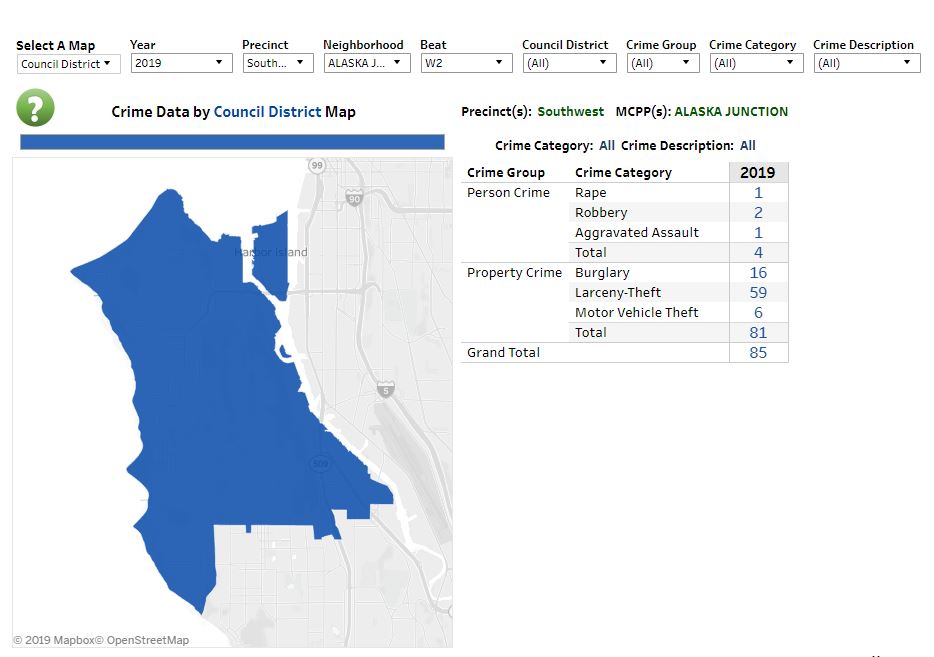Open the Precinct dropdown
The width and height of the screenshot is (934, 657).
pos(278,63)
